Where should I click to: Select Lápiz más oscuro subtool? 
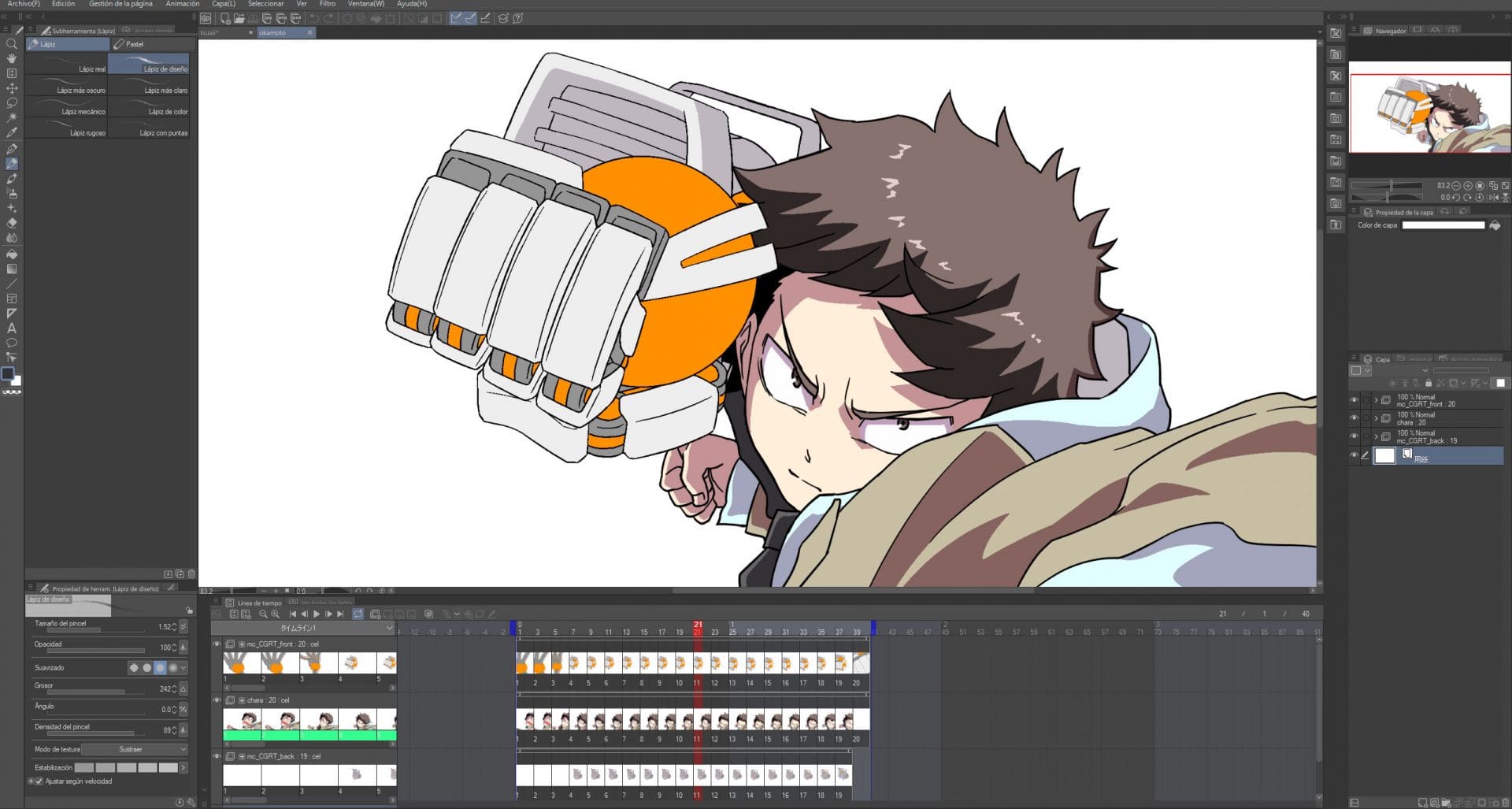[x=67, y=85]
